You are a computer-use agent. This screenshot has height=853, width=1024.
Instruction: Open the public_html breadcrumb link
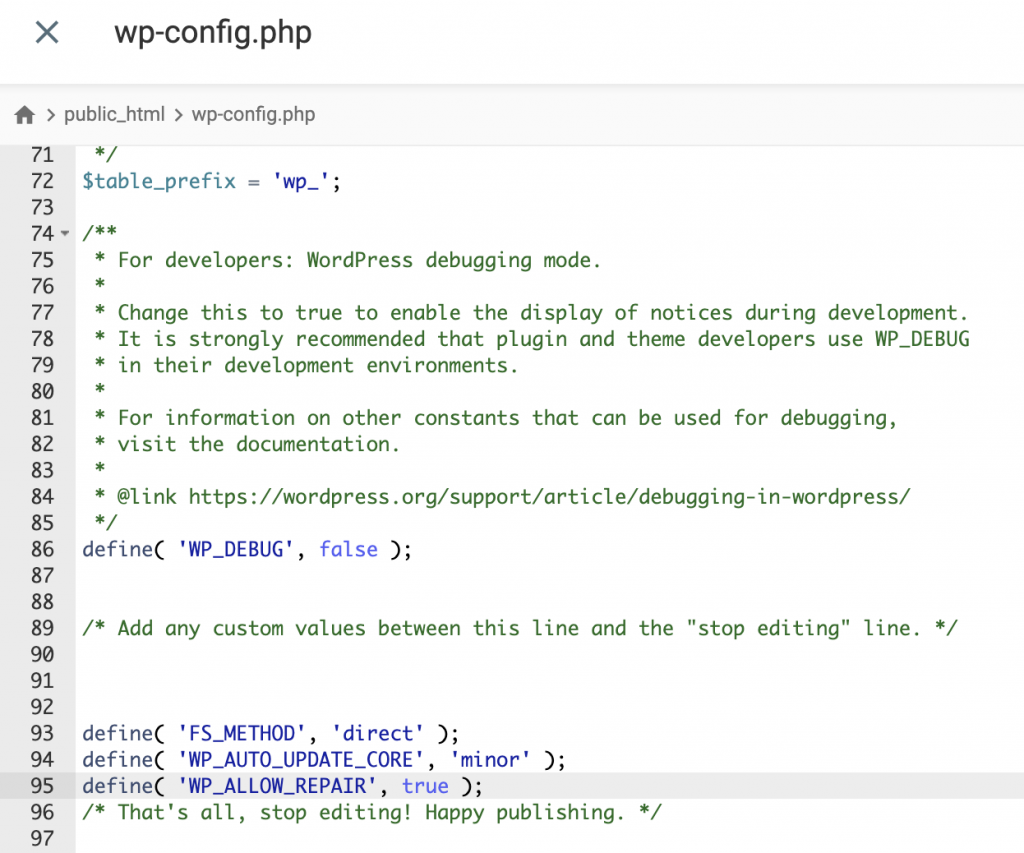tap(114, 114)
